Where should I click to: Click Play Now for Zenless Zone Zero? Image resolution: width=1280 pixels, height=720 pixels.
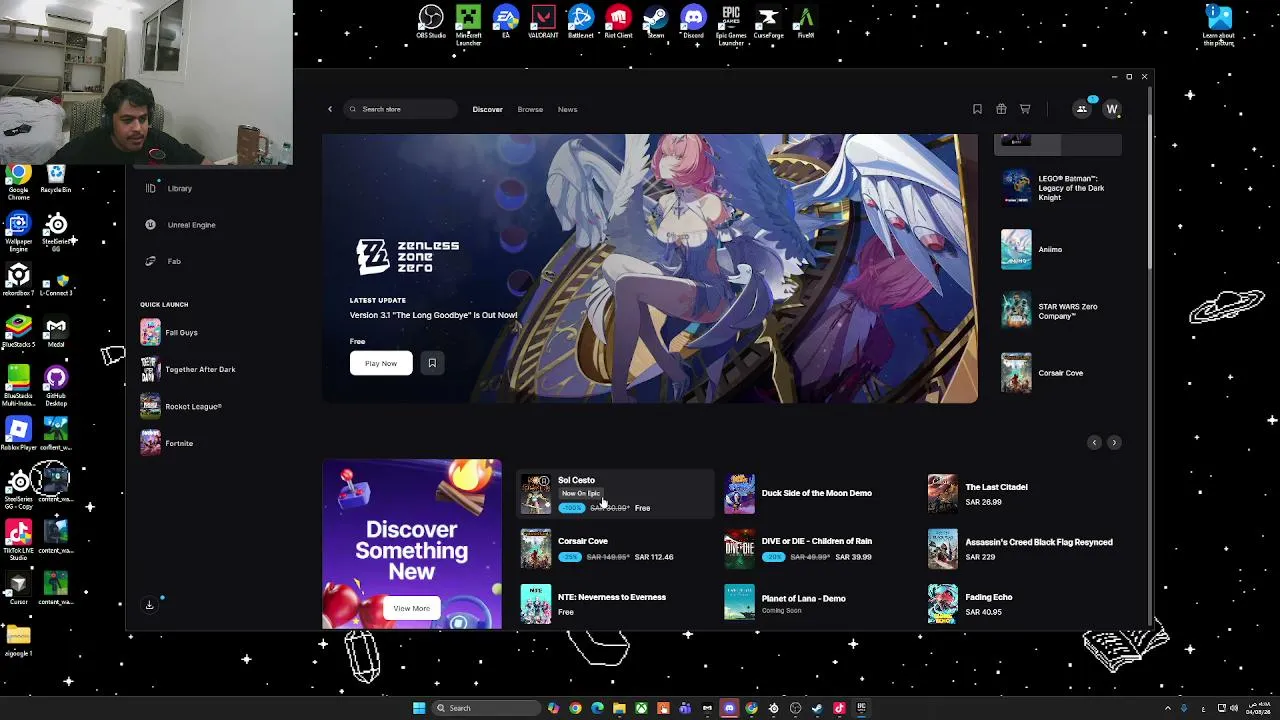point(381,363)
